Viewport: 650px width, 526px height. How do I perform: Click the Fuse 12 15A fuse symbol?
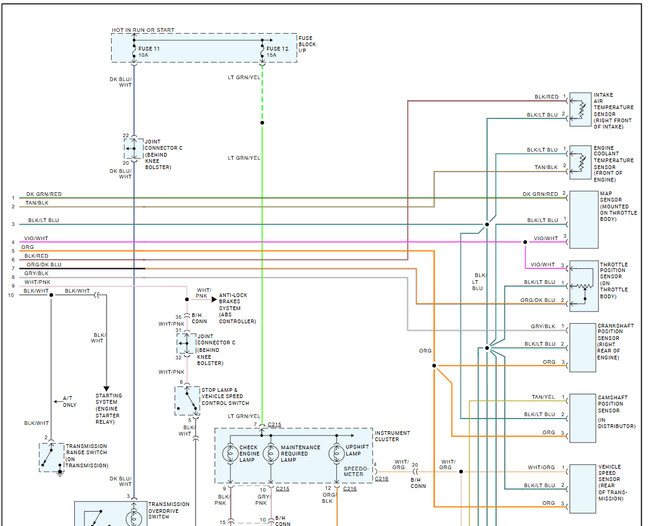[x=262, y=51]
